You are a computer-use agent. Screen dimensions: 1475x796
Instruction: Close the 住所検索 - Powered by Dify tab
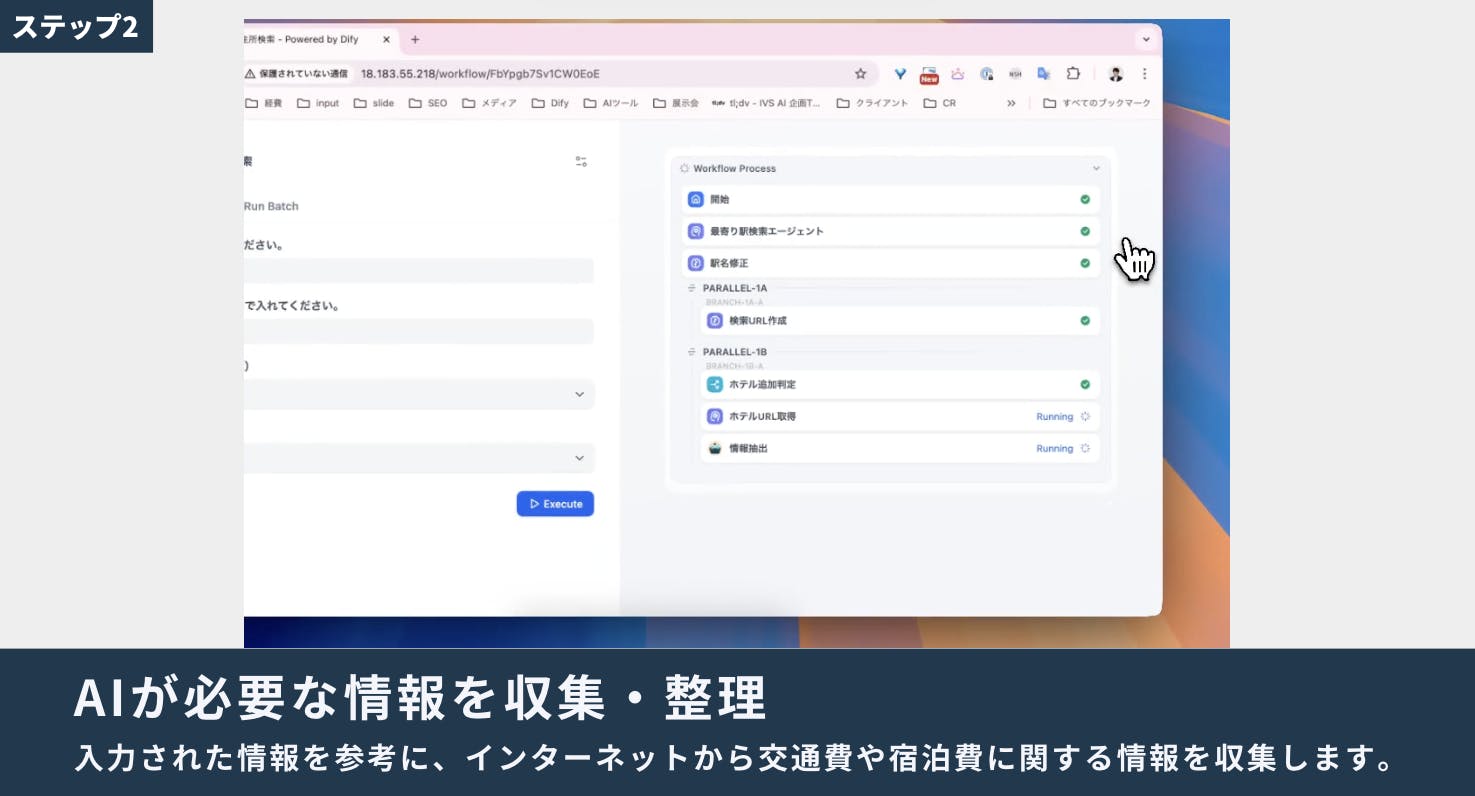click(x=386, y=40)
